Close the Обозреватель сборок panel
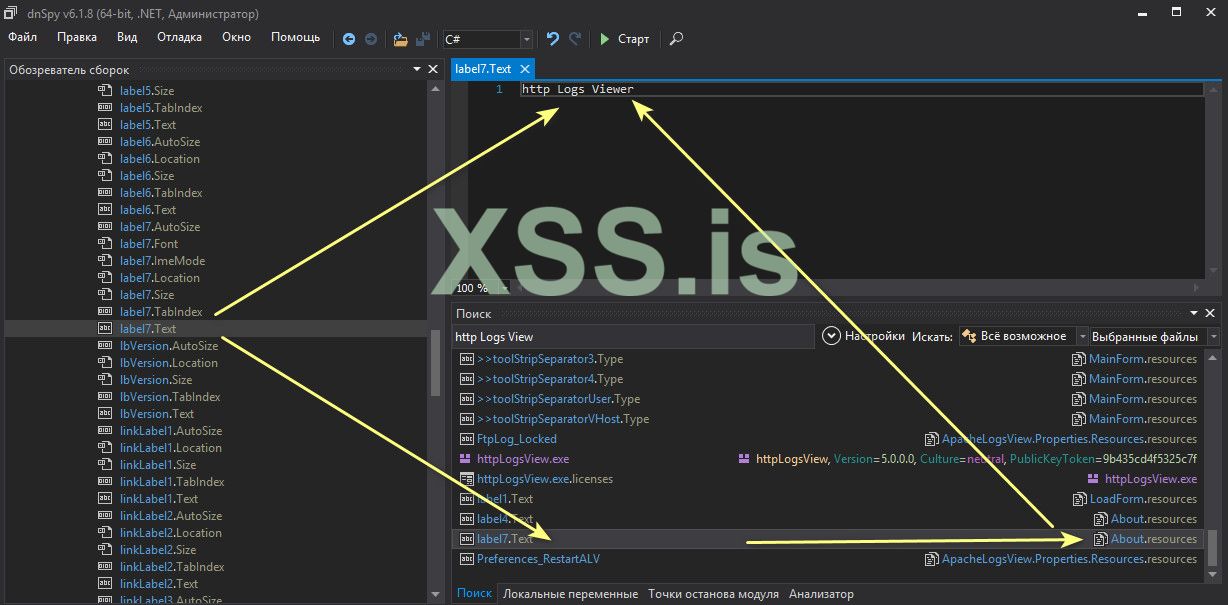Viewport: 1228px width, 605px height. 433,69
